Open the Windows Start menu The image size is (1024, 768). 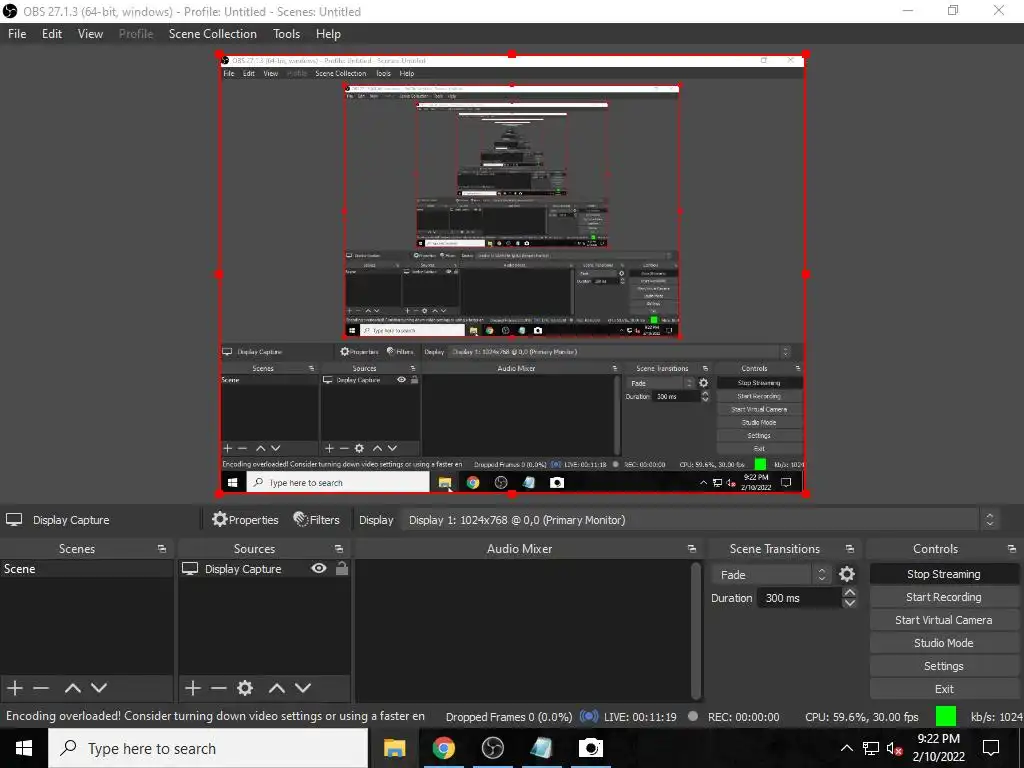click(24, 748)
